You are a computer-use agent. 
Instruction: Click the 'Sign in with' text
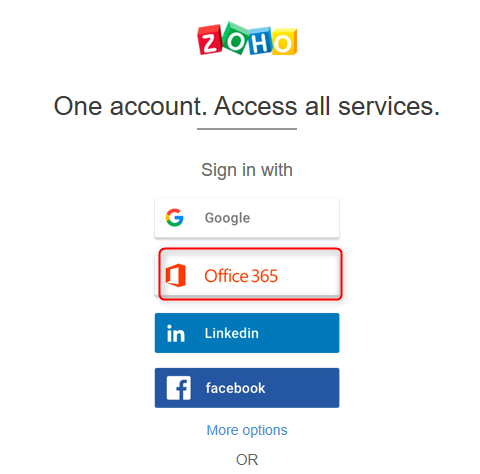pyautogui.click(x=247, y=170)
